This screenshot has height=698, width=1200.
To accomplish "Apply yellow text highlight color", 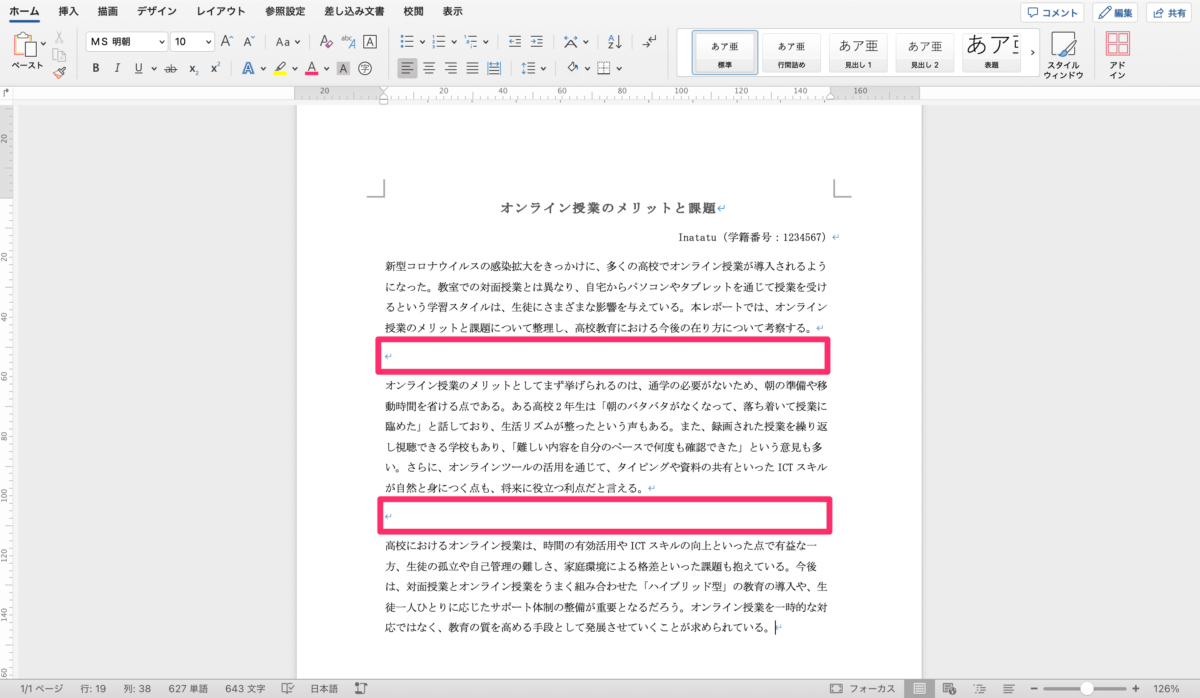I will (x=280, y=68).
